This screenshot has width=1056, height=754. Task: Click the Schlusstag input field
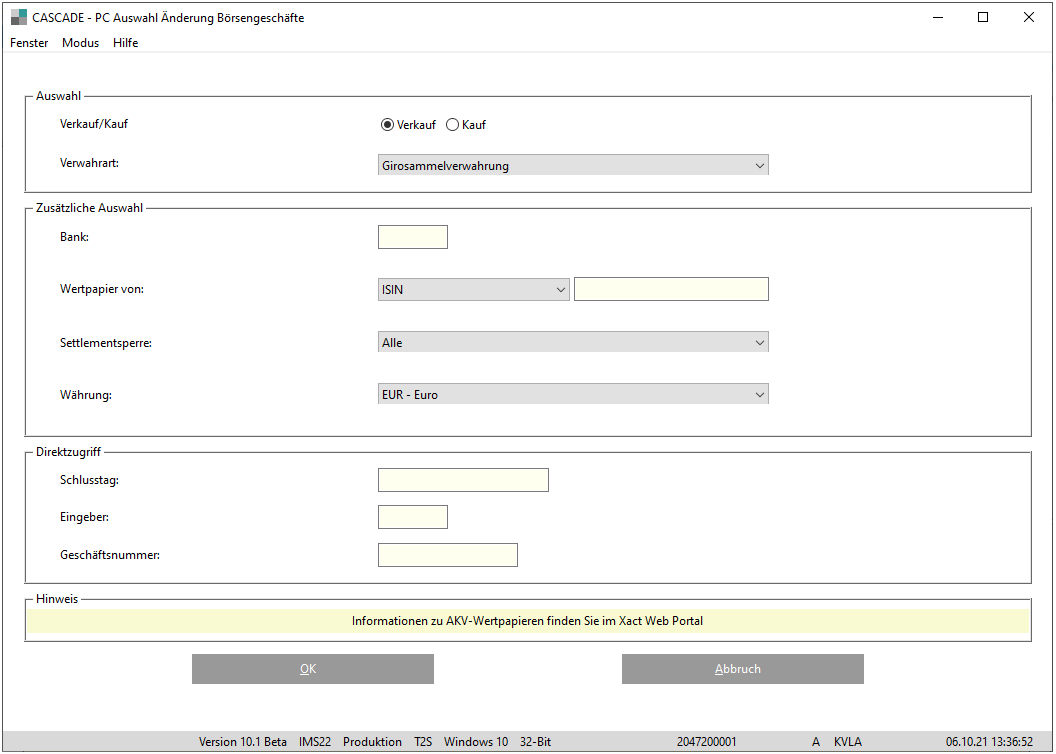463,480
